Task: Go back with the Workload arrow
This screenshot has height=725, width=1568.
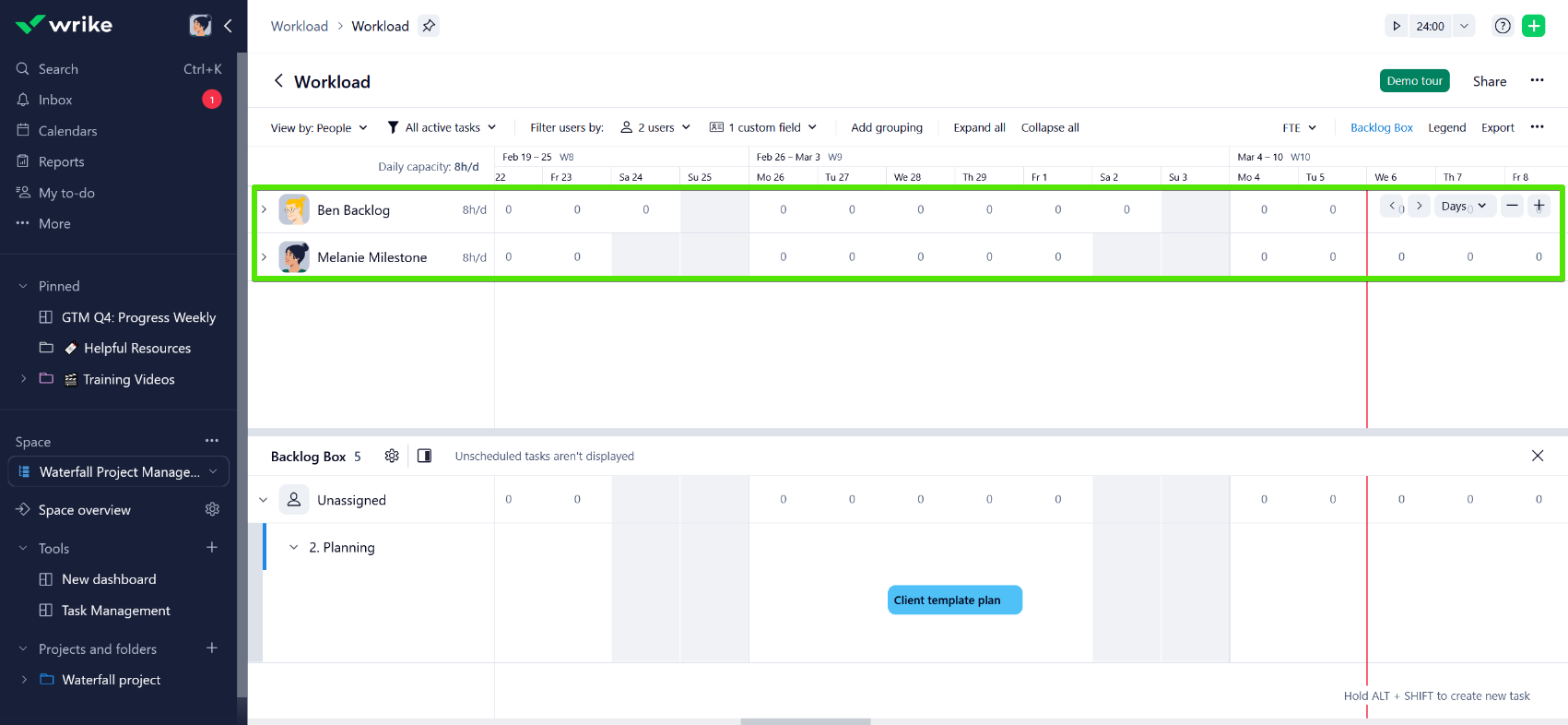Action: 278,81
